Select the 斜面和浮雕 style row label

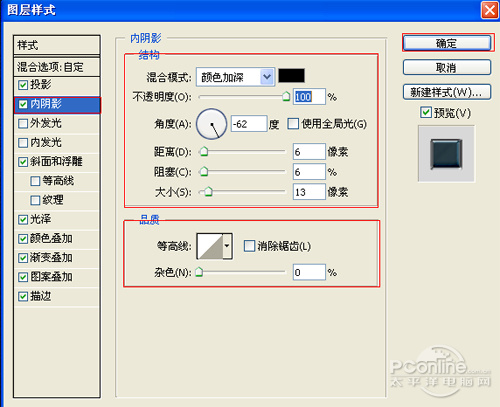56,162
